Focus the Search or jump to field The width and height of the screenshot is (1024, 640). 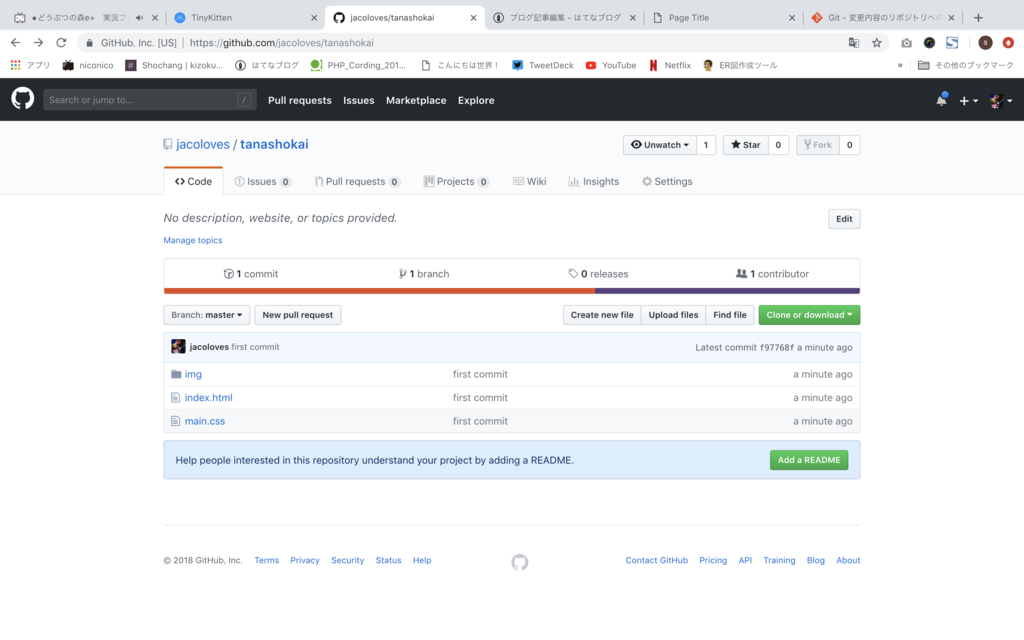point(150,100)
